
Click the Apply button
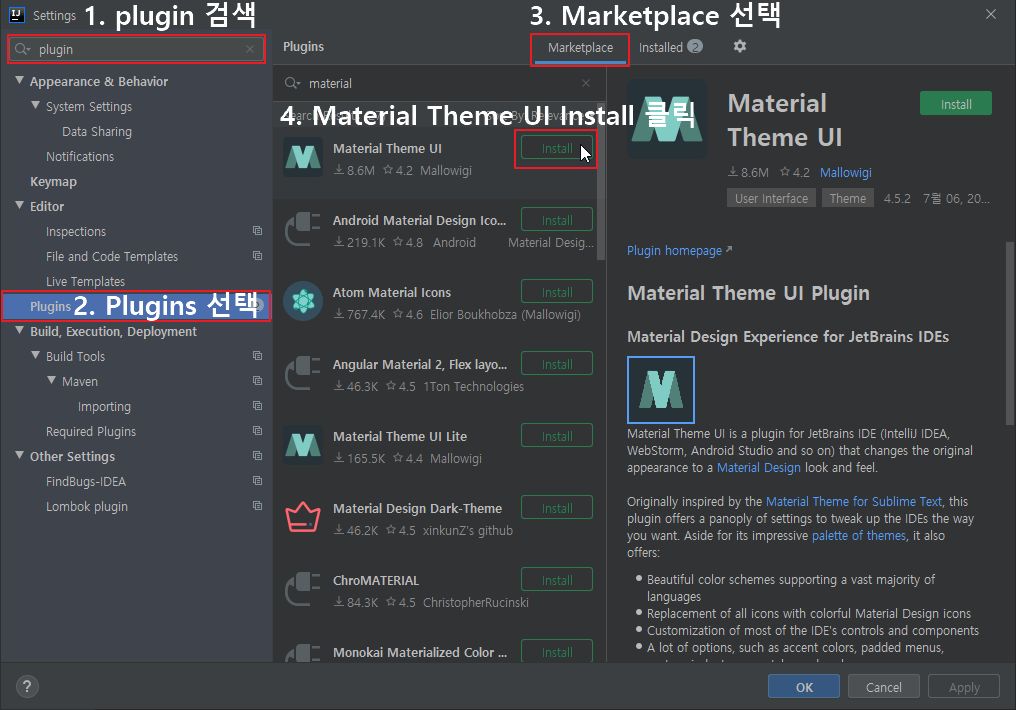click(964, 687)
